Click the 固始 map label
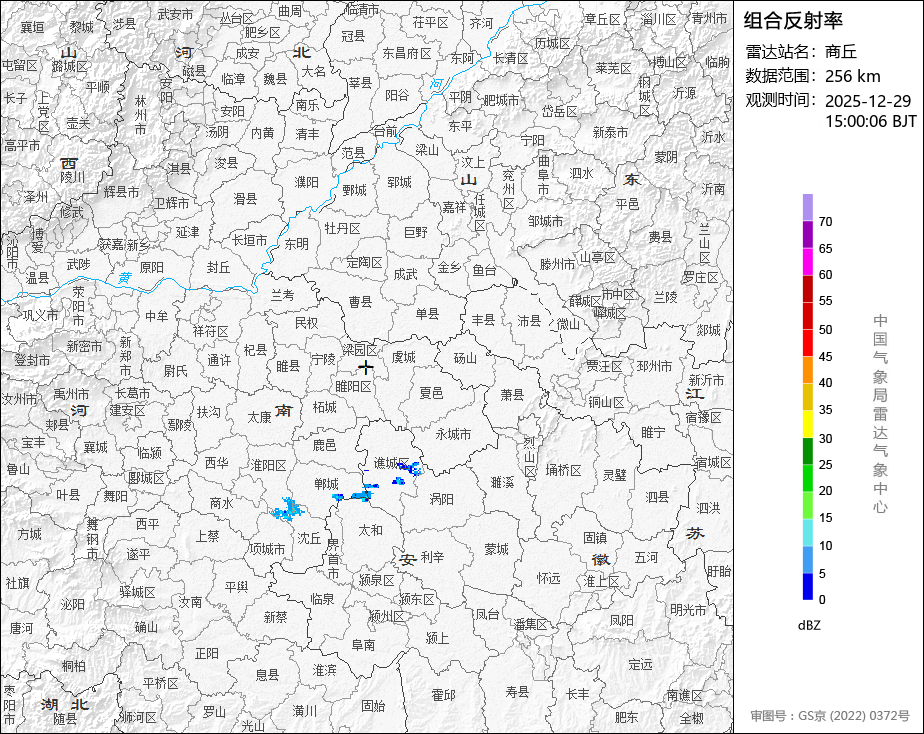 pos(373,706)
